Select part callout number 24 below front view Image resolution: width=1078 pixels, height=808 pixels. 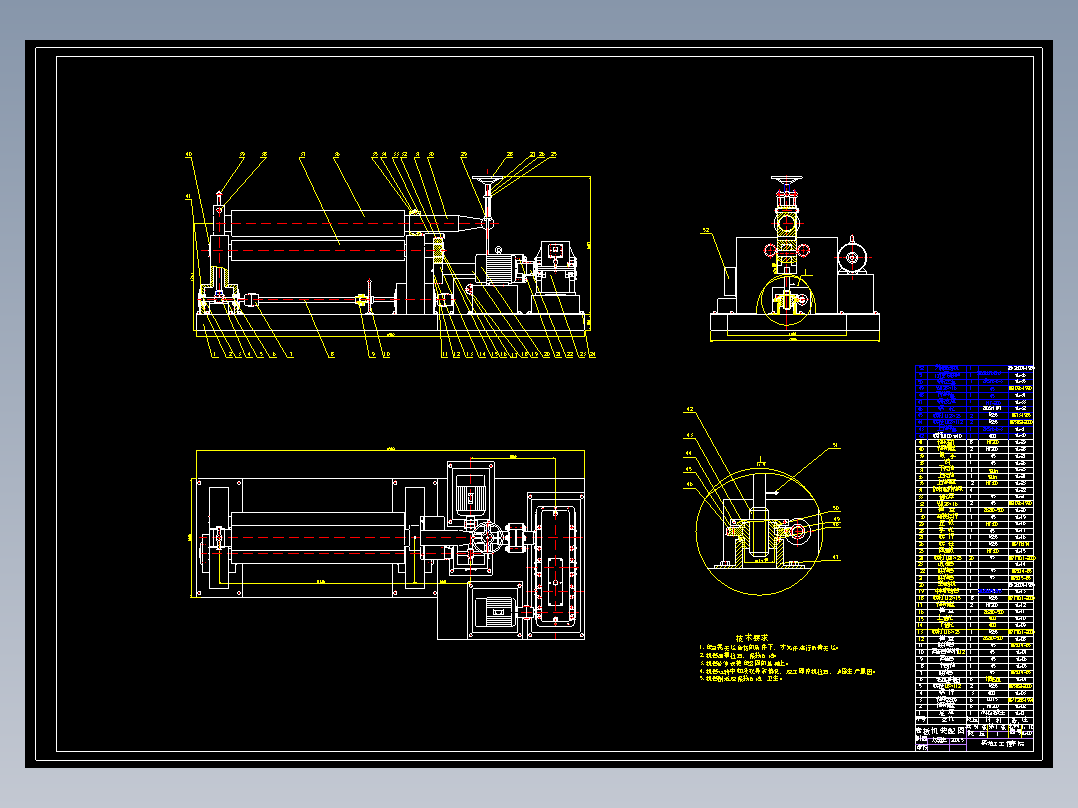click(x=592, y=355)
